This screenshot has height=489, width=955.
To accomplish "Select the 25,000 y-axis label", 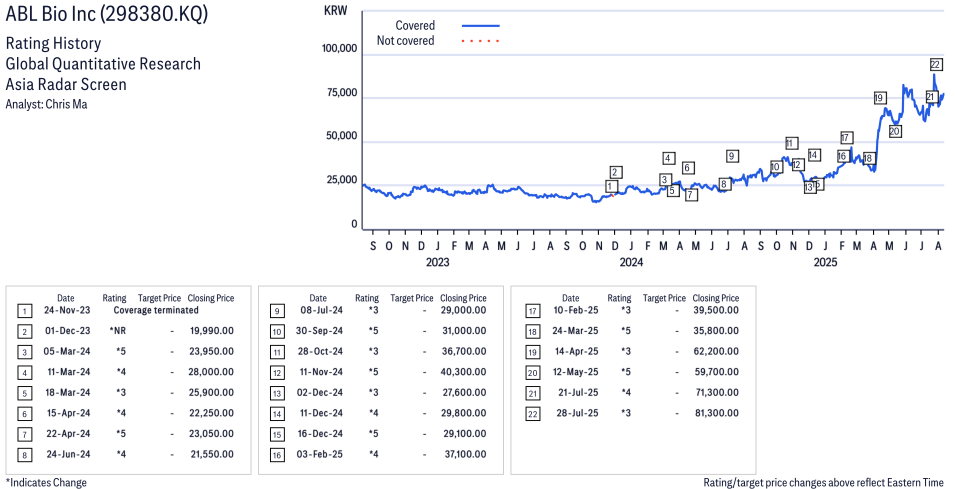I will tap(342, 180).
